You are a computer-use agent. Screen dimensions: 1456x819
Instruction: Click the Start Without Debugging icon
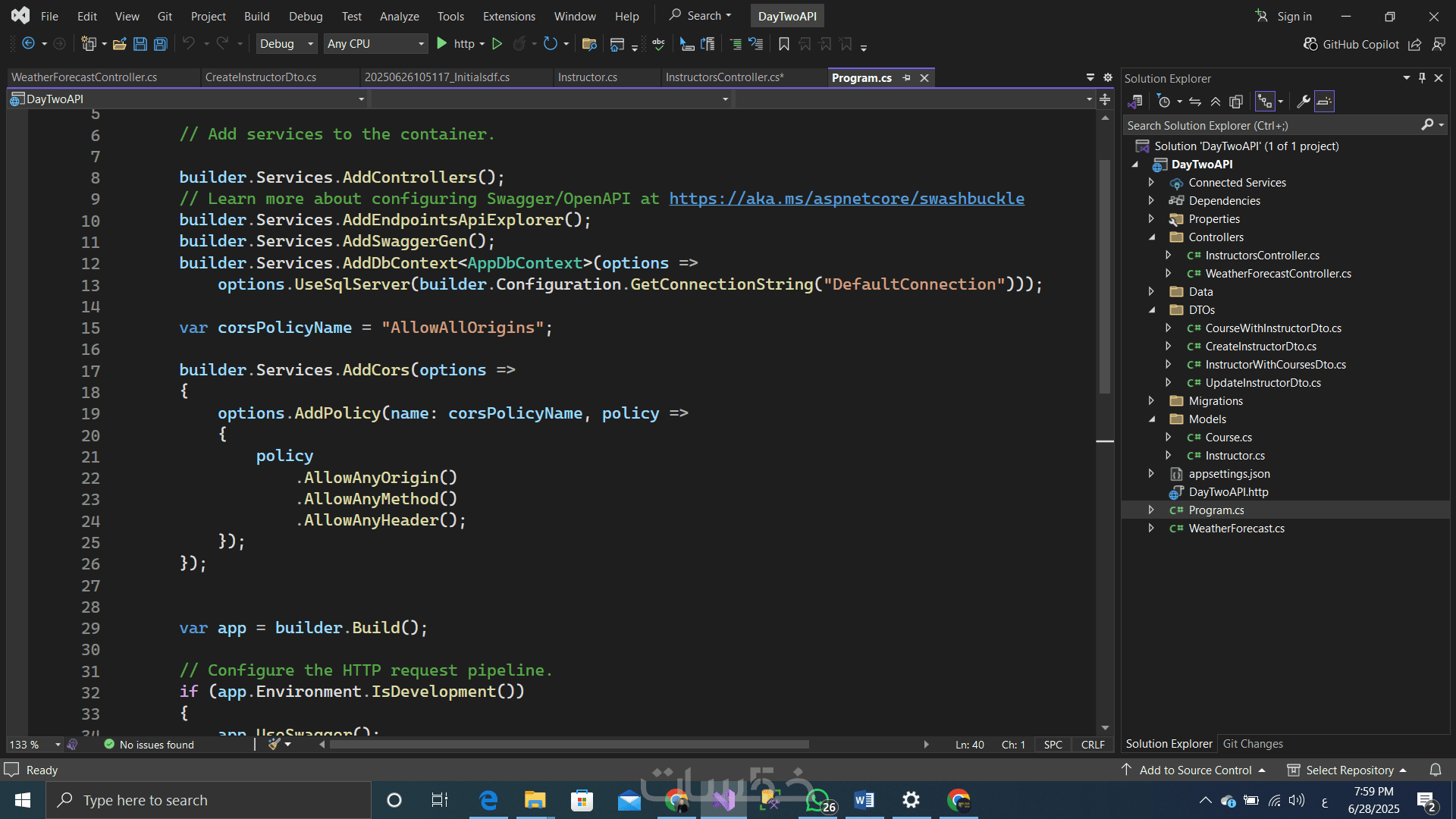coord(497,44)
